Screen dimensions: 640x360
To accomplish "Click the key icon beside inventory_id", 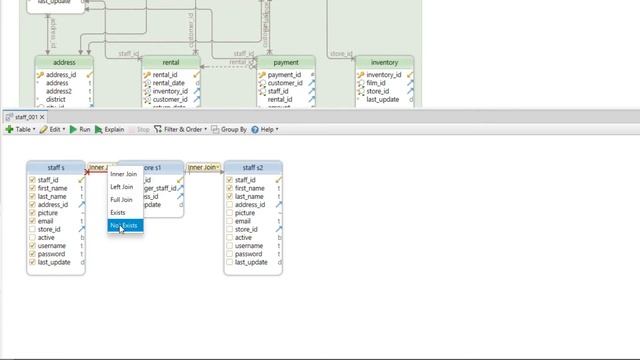I will click(361, 75).
